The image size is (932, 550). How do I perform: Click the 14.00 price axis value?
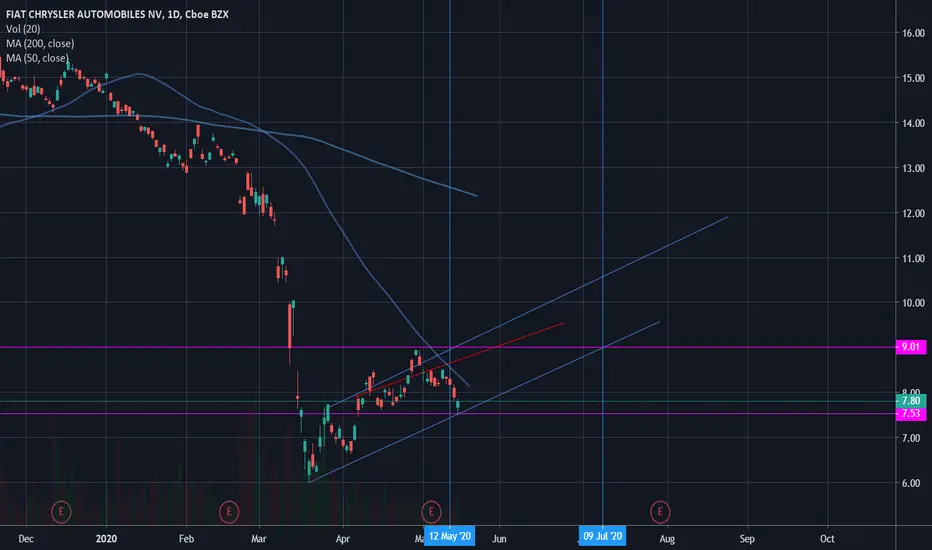tap(913, 123)
